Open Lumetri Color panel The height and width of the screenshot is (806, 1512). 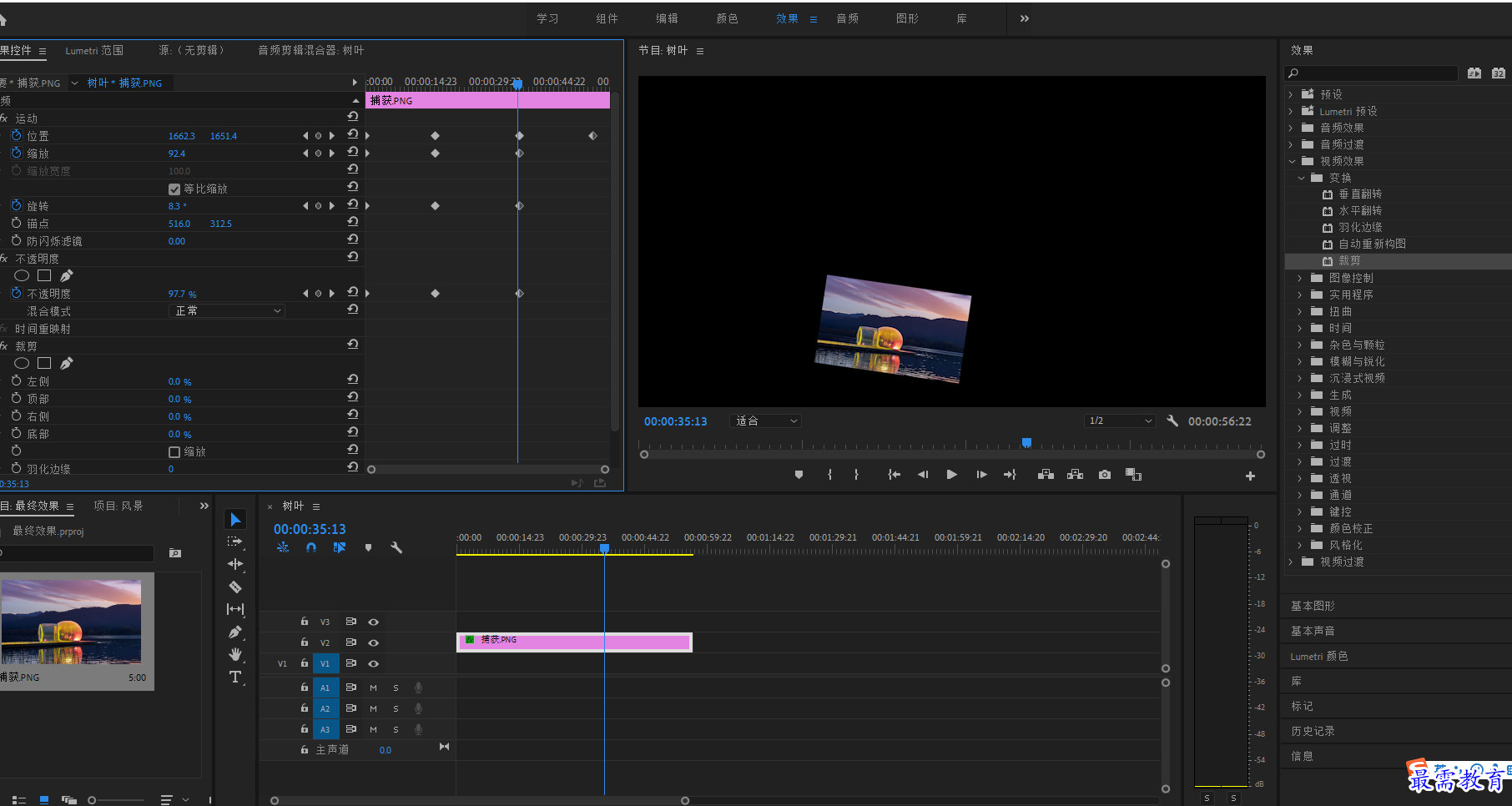pos(1319,656)
